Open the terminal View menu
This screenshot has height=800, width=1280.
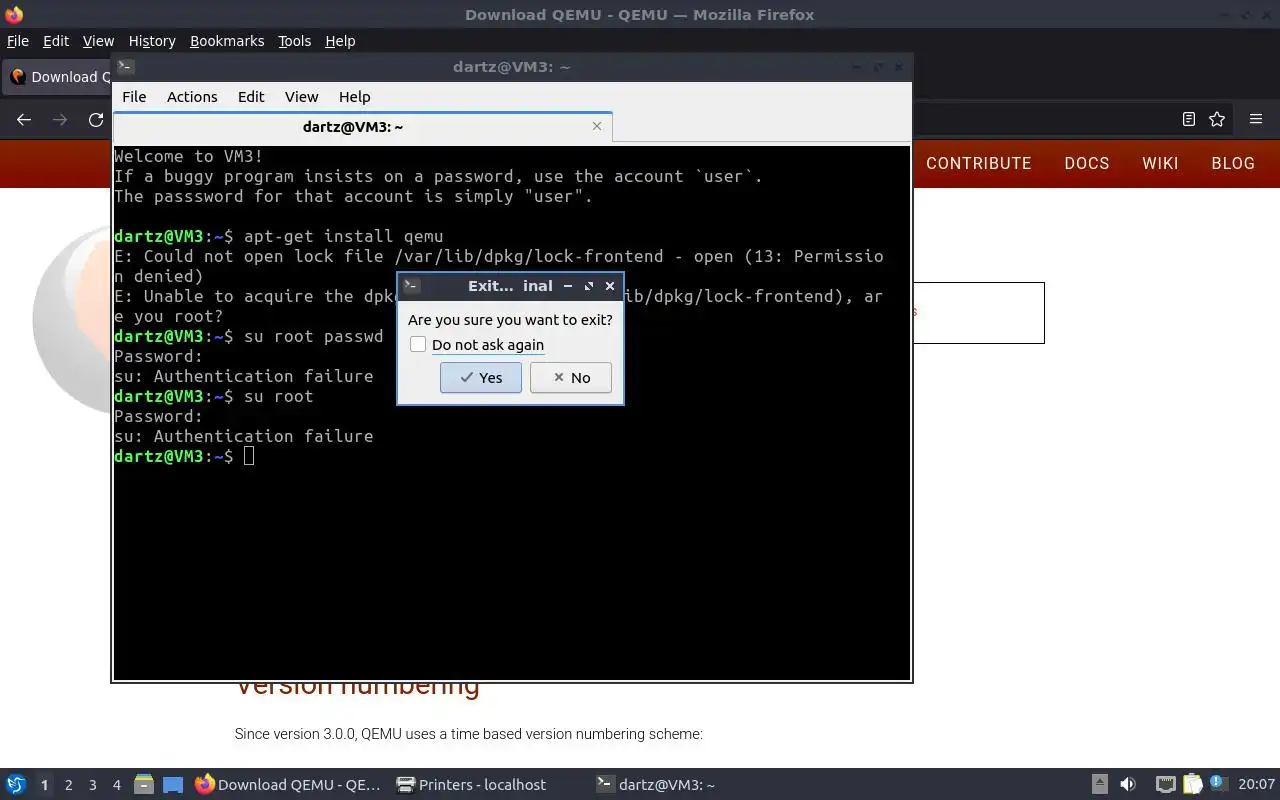[301, 96]
